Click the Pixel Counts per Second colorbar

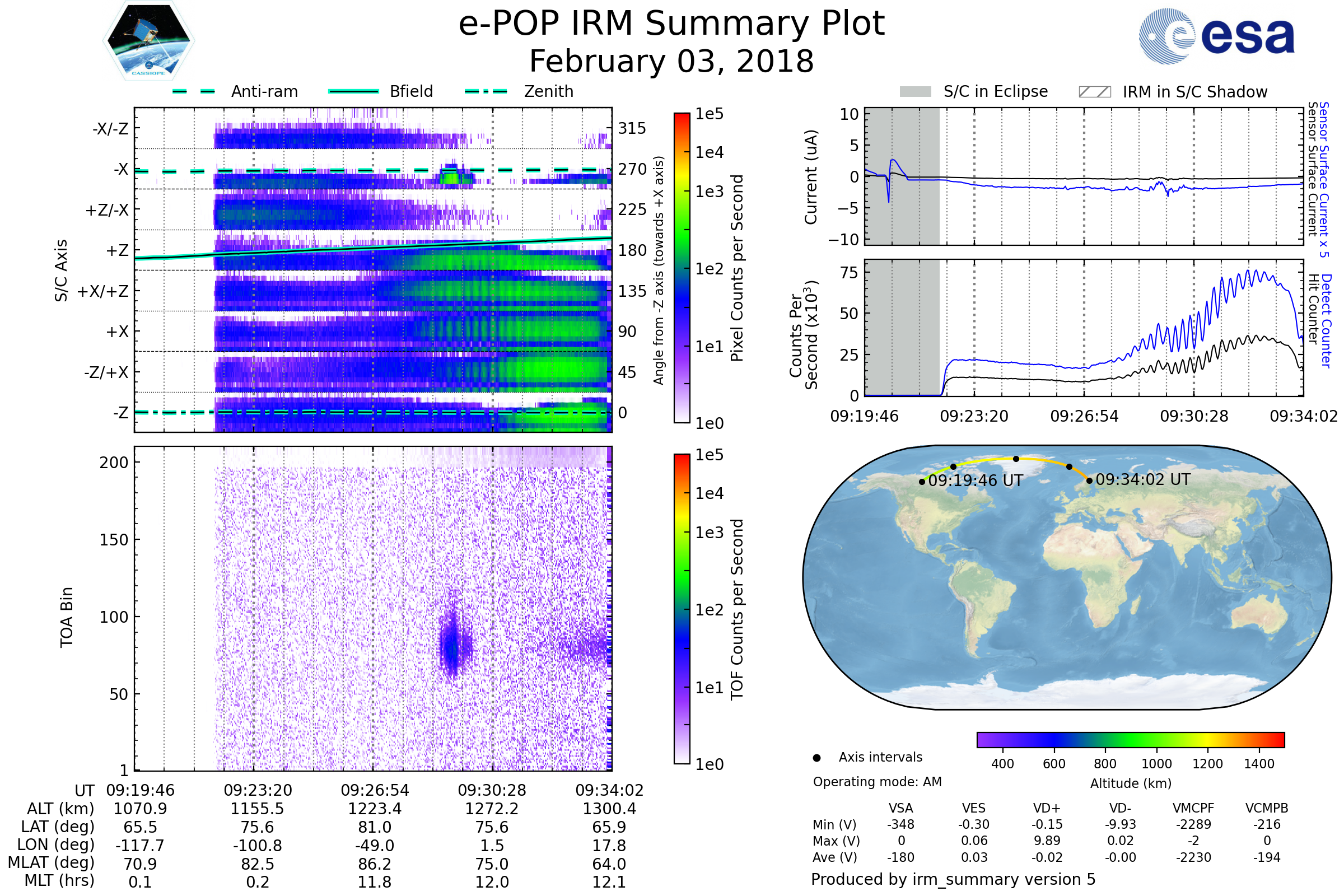(x=682, y=268)
